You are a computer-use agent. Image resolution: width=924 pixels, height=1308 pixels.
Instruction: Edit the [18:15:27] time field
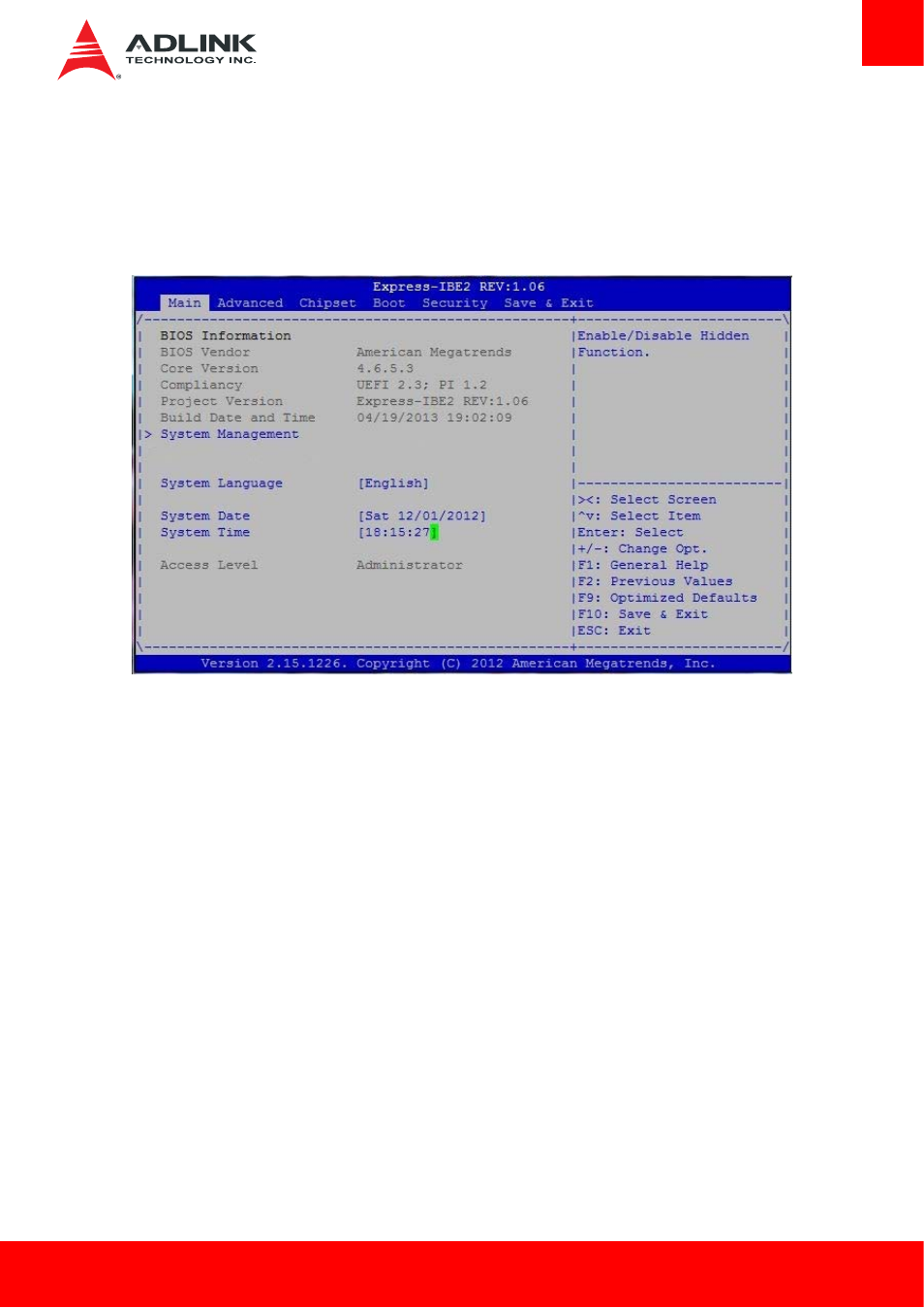tap(398, 533)
